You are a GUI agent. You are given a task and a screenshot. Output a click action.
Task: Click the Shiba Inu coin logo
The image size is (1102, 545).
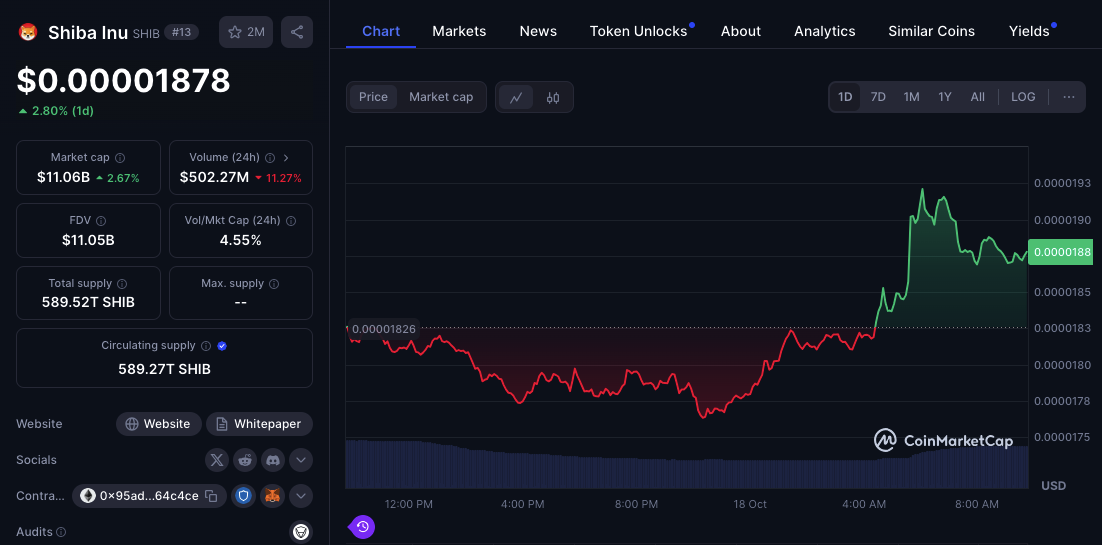(28, 32)
